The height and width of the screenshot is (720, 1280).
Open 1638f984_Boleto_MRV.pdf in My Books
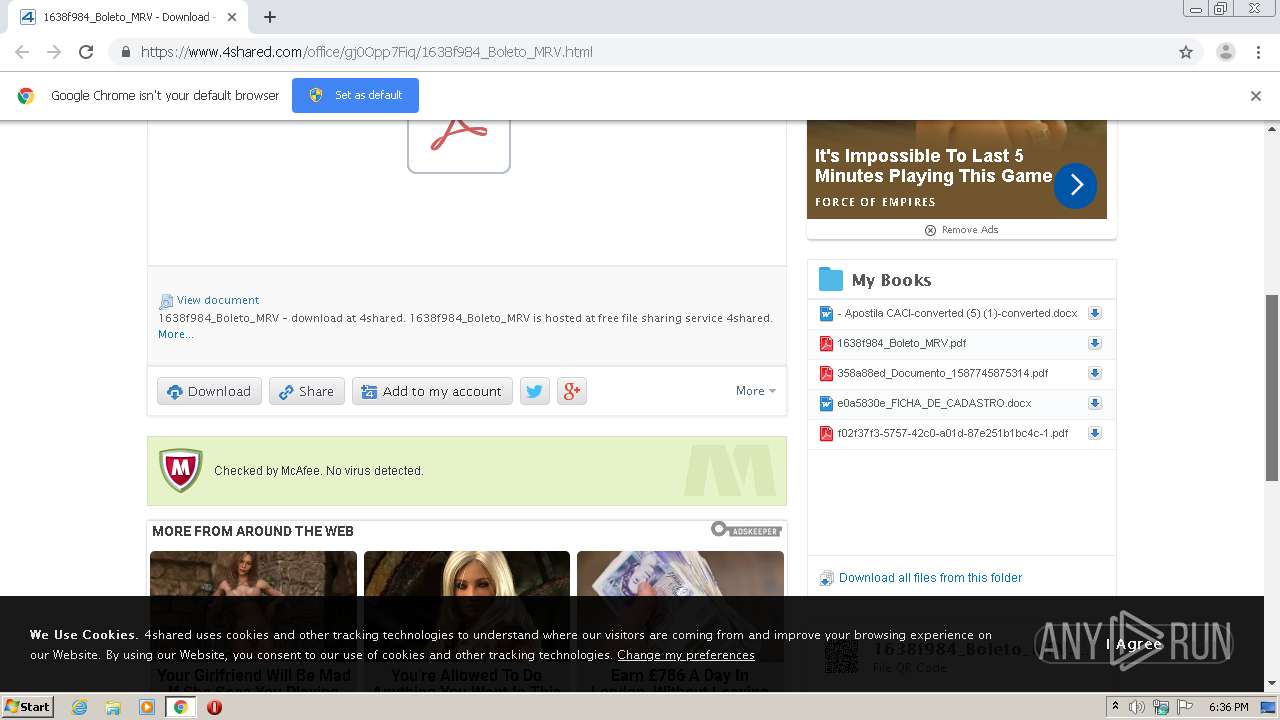901,343
